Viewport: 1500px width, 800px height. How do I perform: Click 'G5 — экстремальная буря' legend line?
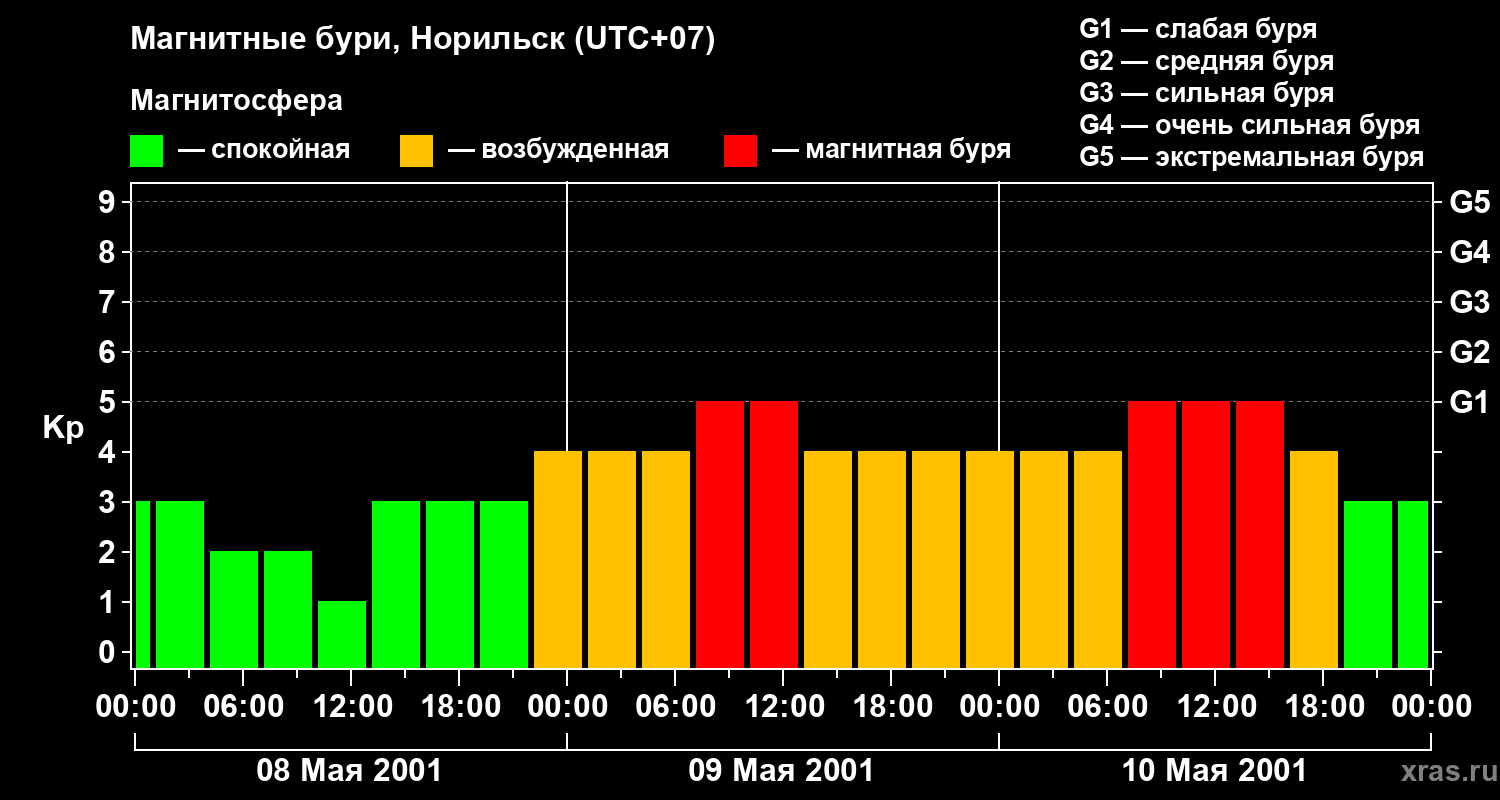(1252, 157)
